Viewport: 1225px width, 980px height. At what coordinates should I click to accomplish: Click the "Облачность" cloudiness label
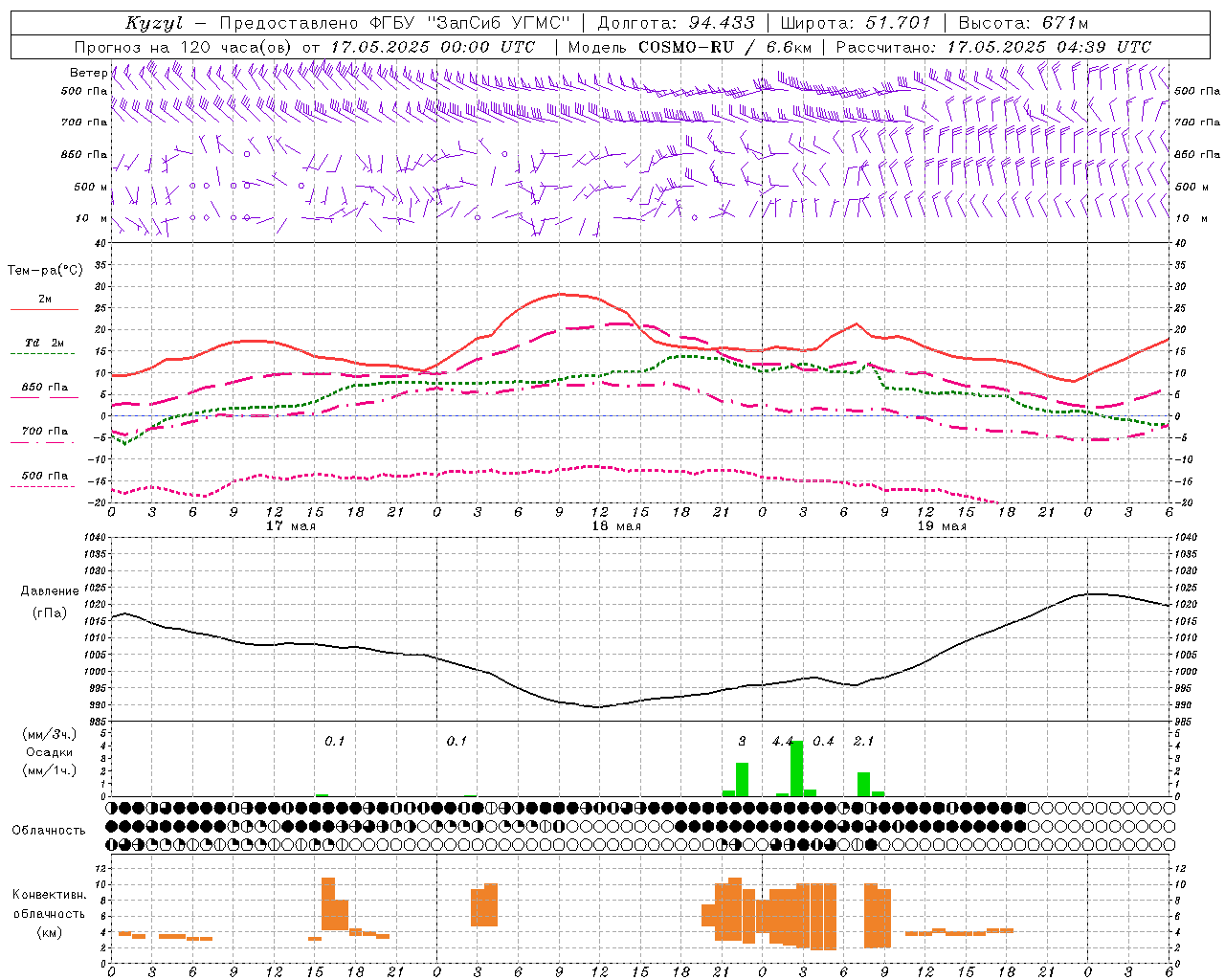click(49, 831)
